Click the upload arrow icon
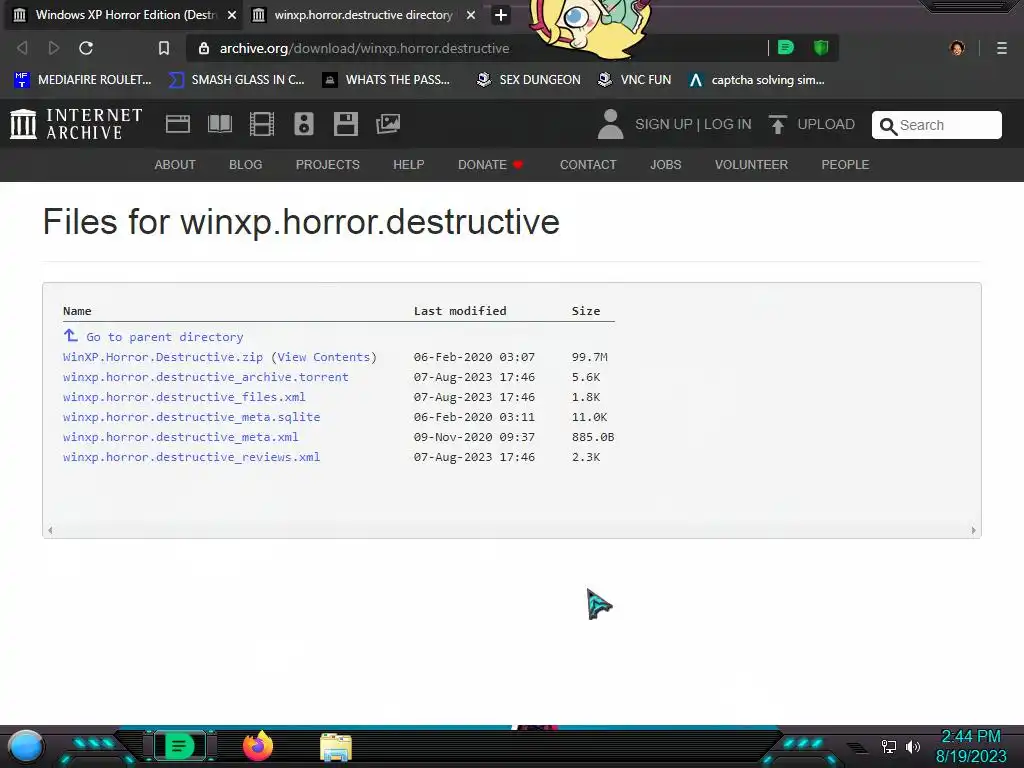1024x768 pixels. [777, 124]
